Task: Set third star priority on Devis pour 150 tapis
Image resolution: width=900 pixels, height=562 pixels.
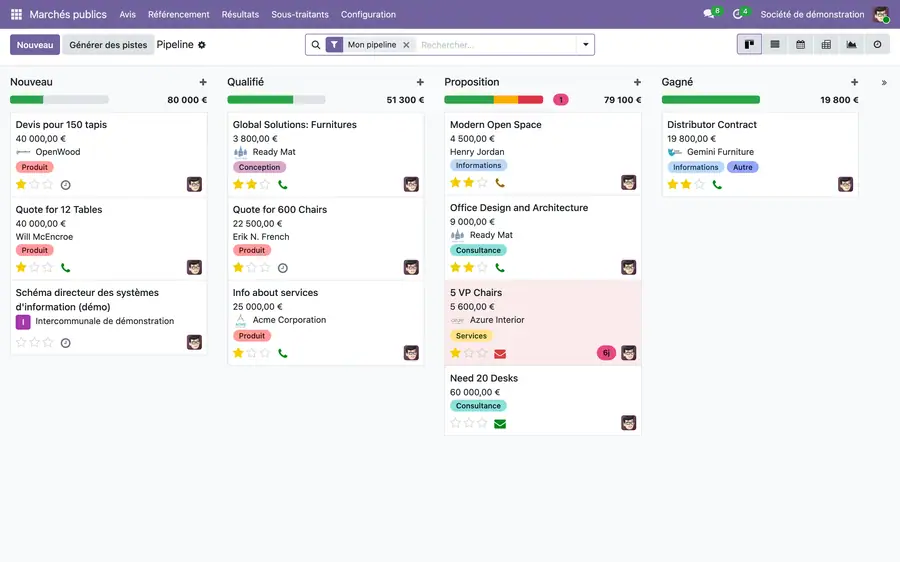Action: click(x=48, y=184)
